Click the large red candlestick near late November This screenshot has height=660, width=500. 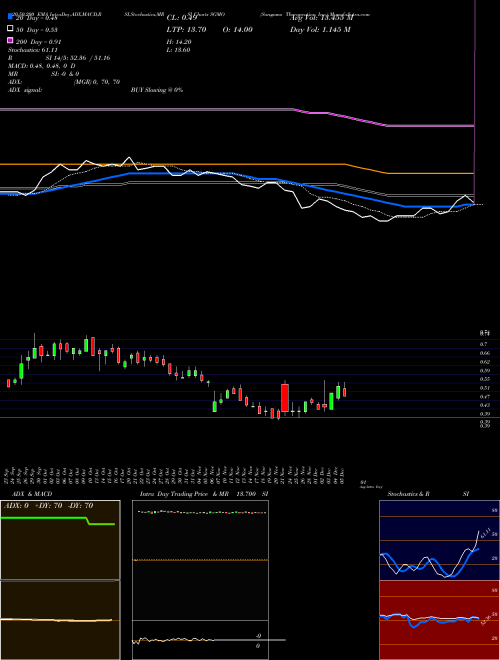285,398
